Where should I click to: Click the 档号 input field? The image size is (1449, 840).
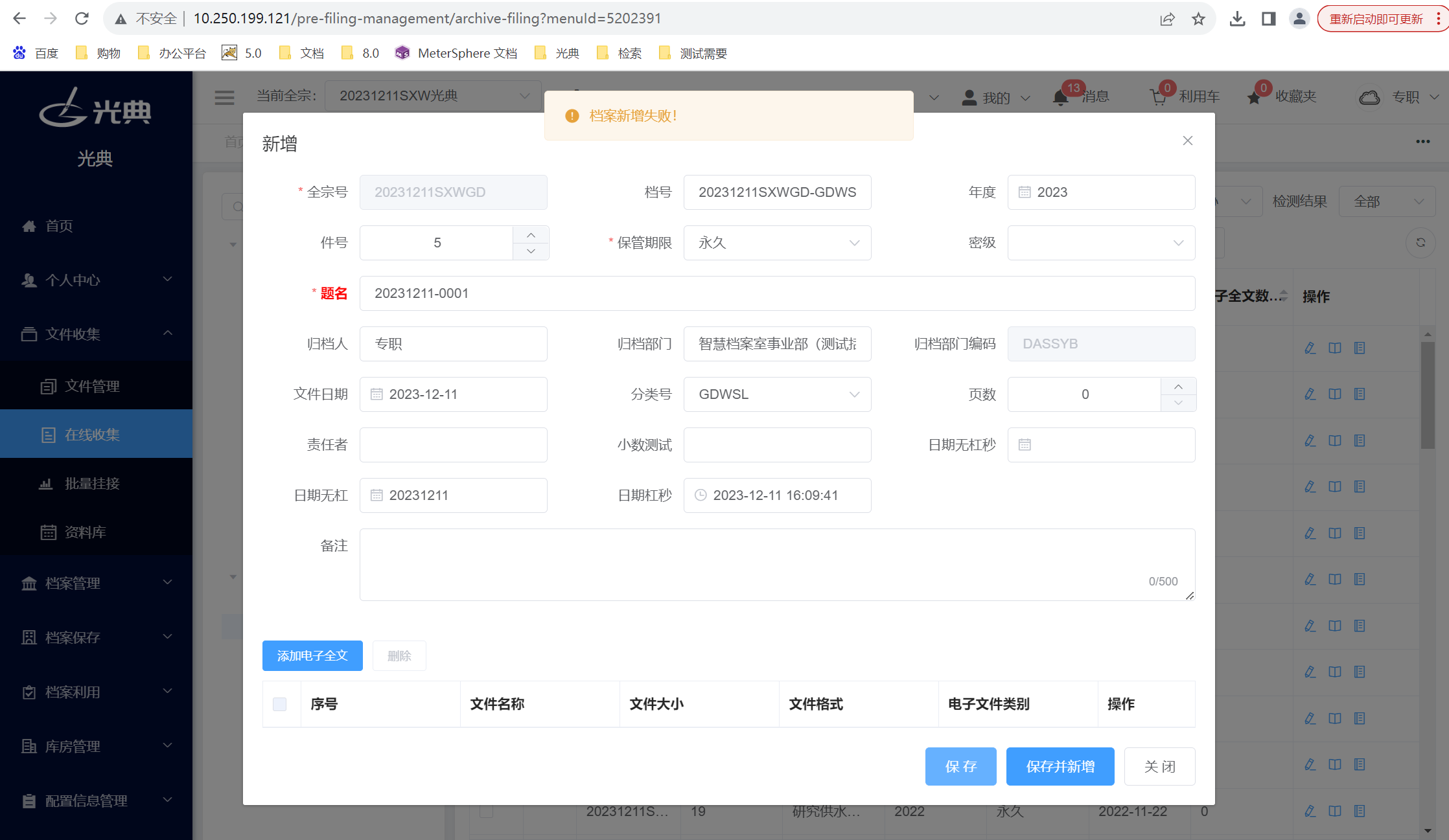pos(777,192)
